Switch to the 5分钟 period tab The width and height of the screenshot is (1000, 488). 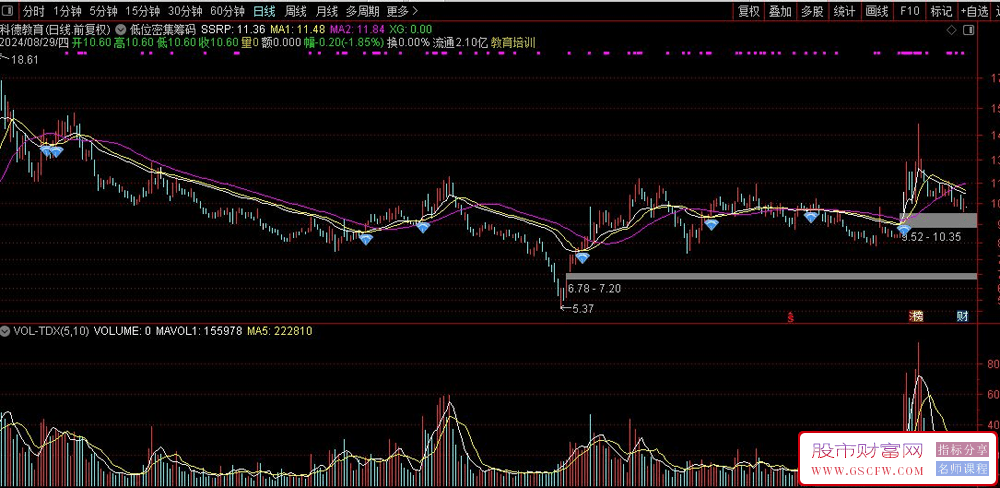coord(103,11)
